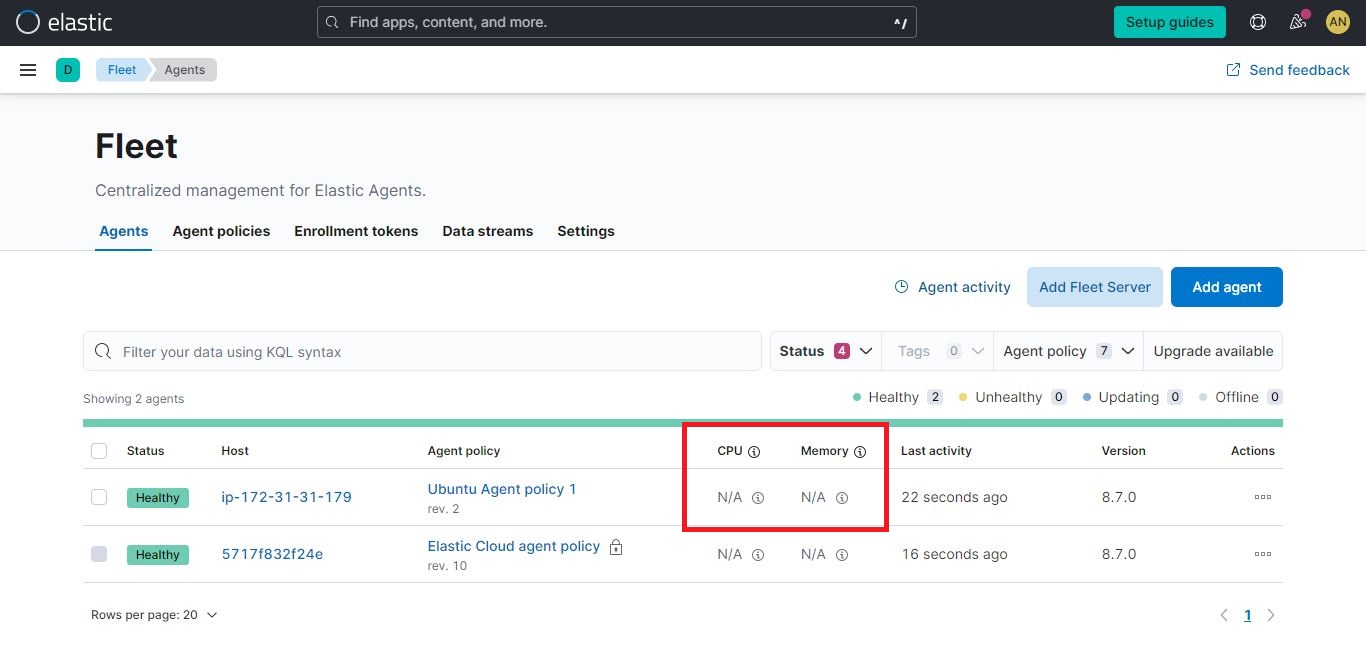
Task: Open the help globe icon
Action: [1257, 21]
